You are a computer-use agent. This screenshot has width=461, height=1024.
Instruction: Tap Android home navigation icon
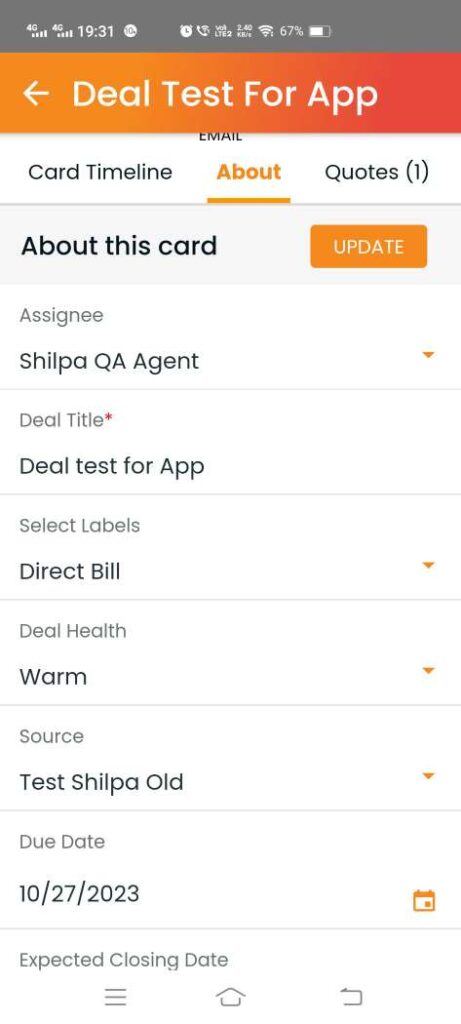click(230, 997)
